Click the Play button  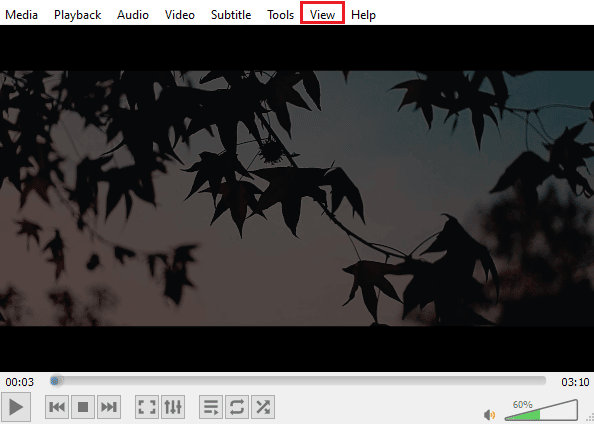[x=16, y=407]
